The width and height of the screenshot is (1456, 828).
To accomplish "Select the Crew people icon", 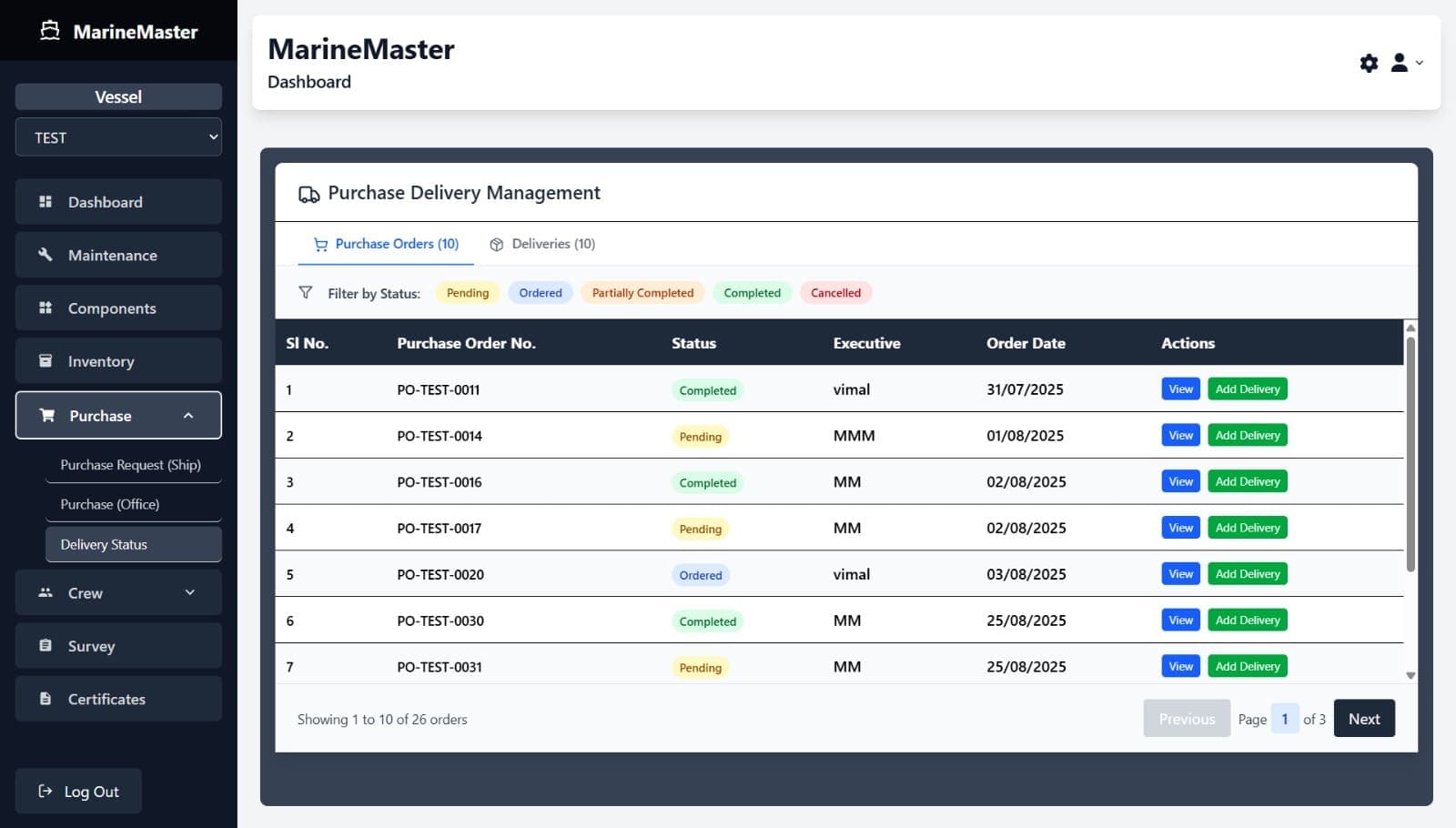I will [45, 592].
